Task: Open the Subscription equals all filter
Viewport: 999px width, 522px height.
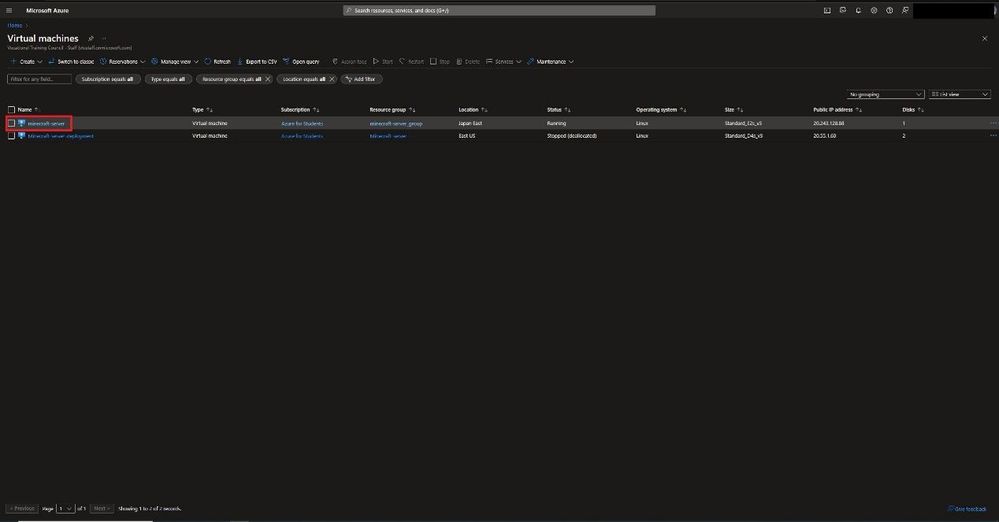Action: [x=108, y=79]
